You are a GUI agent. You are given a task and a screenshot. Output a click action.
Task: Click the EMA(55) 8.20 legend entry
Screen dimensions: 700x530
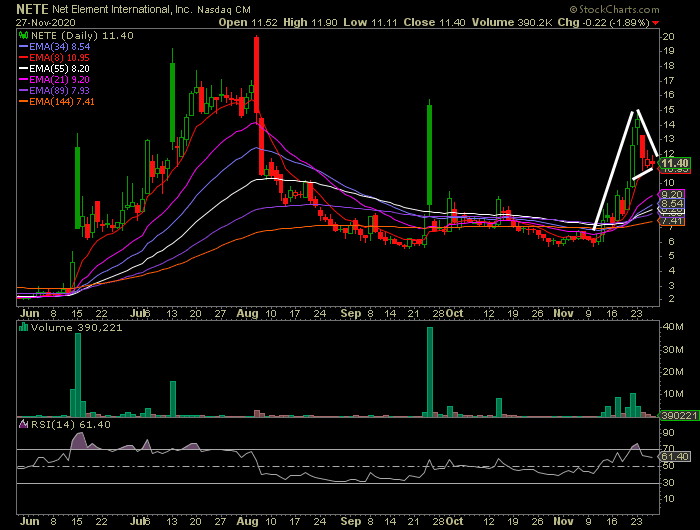coord(59,69)
